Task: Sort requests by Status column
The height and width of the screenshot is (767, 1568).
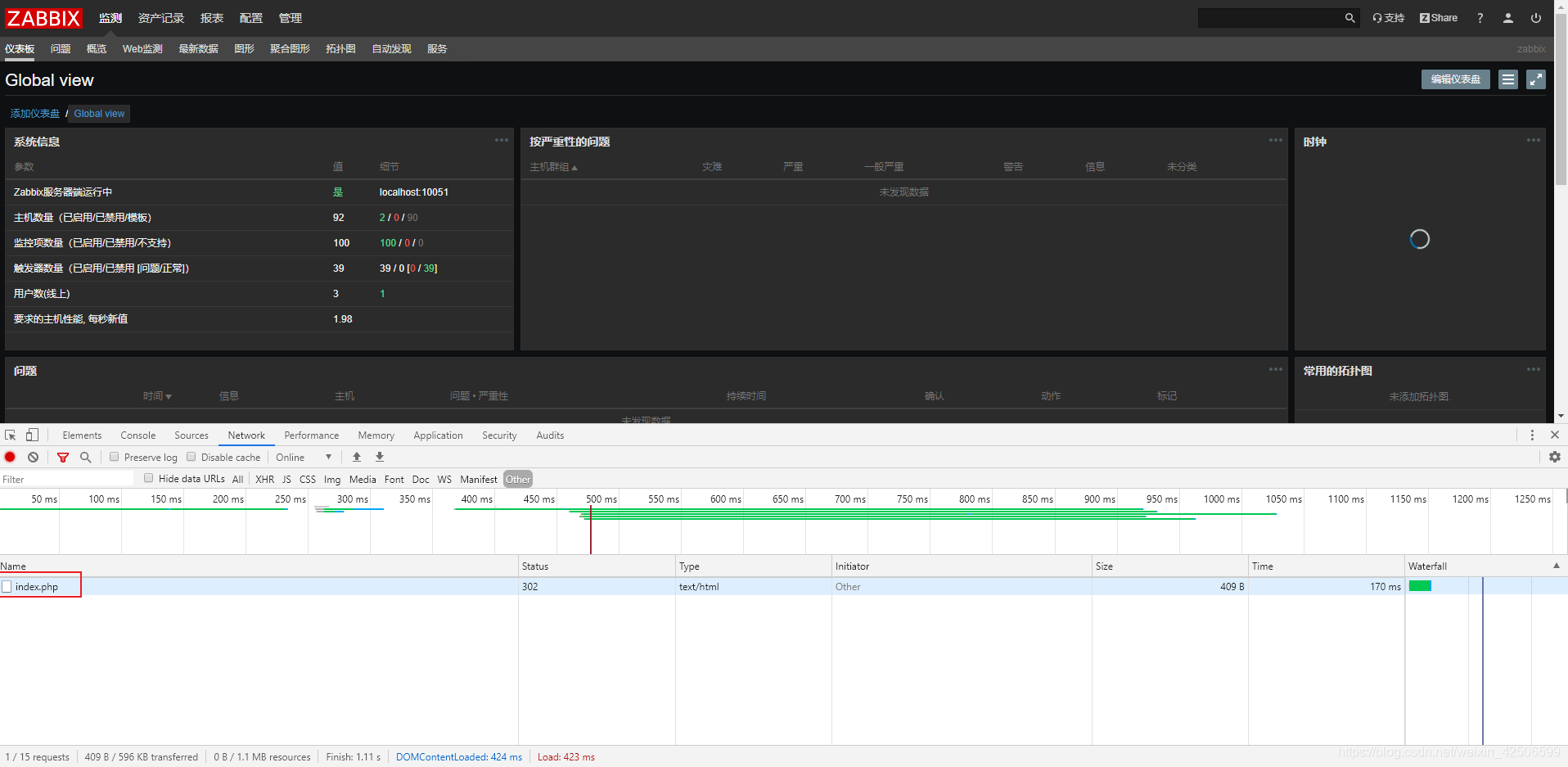Action: pyautogui.click(x=597, y=566)
